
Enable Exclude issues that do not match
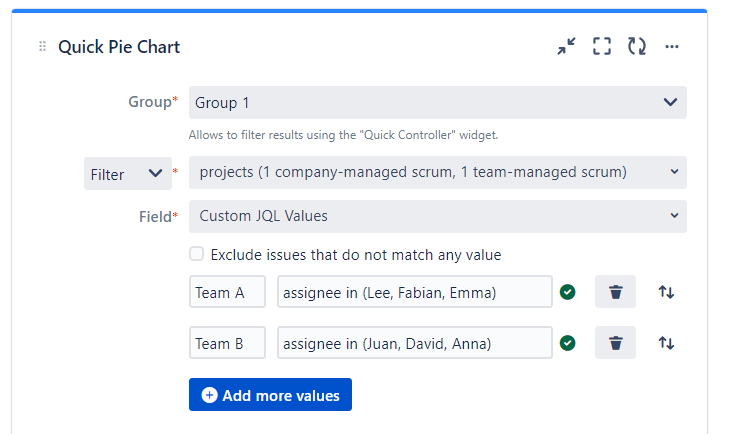(196, 254)
